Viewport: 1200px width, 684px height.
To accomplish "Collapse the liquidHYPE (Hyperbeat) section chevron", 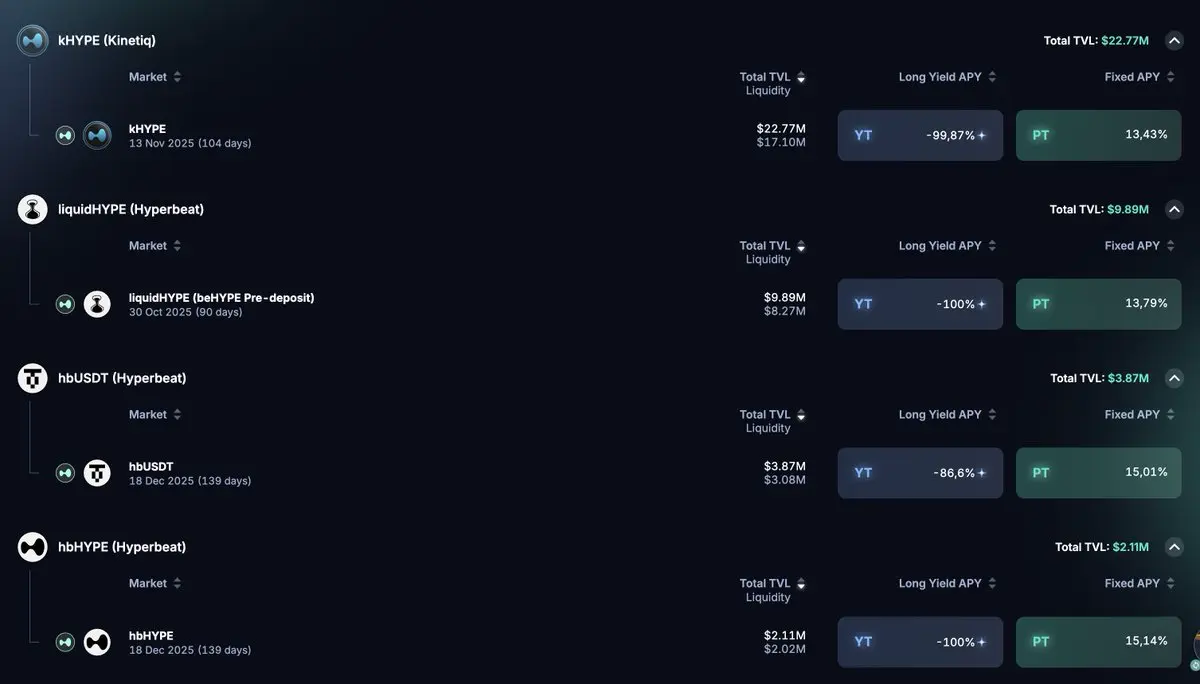I will pos(1175,209).
